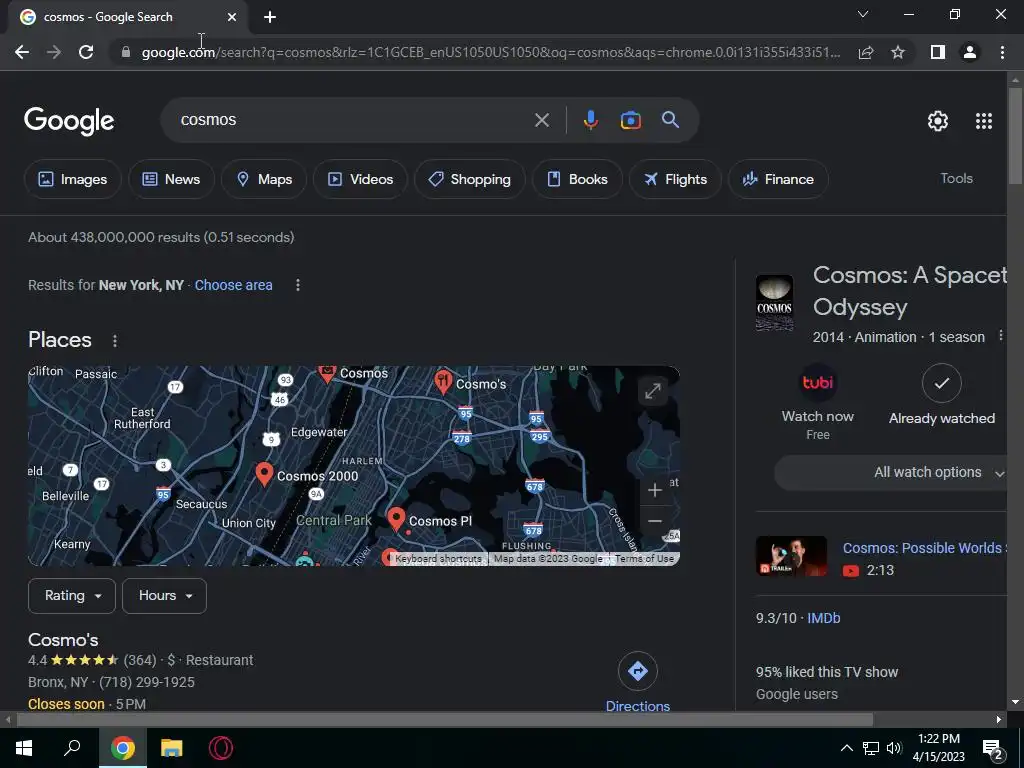Open the Google apps grid
The image size is (1024, 768).
click(984, 121)
